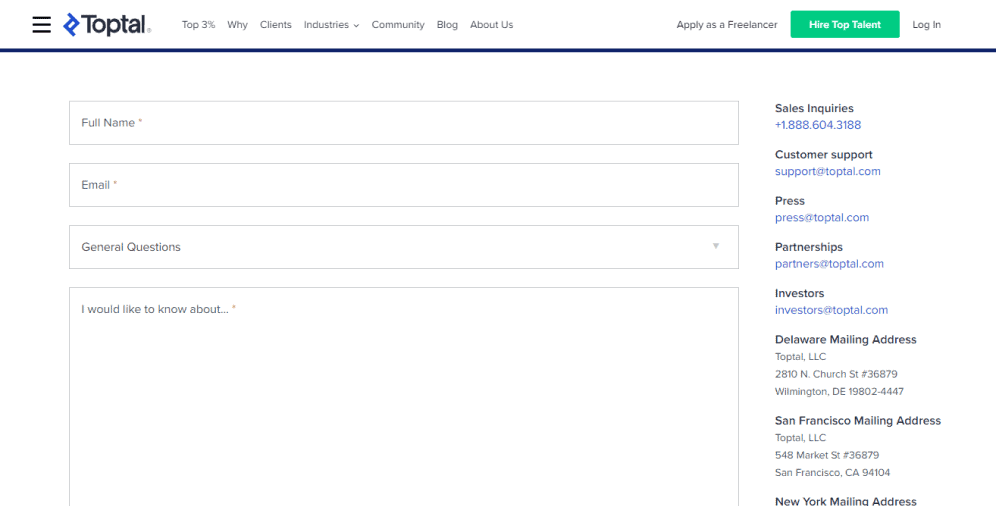Click the Hire Top Talent button

coord(845,24)
